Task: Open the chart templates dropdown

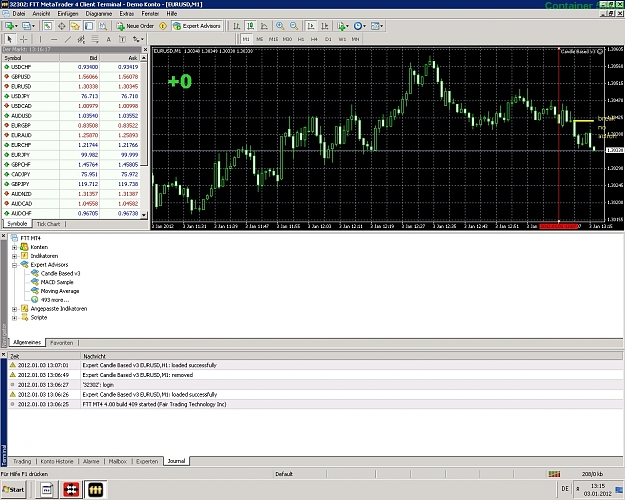Action: pyautogui.click(x=377, y=26)
